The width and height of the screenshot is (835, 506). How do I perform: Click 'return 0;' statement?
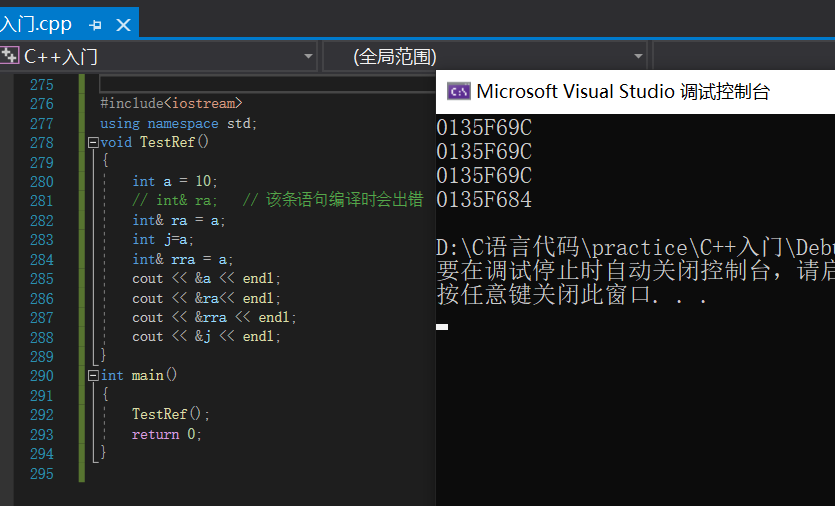pyautogui.click(x=167, y=435)
